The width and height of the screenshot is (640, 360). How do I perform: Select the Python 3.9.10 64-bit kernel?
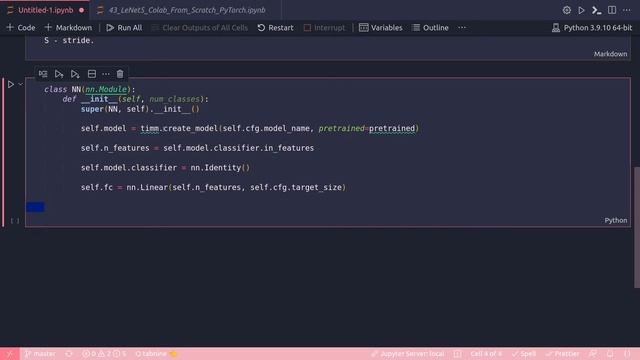tap(592, 28)
